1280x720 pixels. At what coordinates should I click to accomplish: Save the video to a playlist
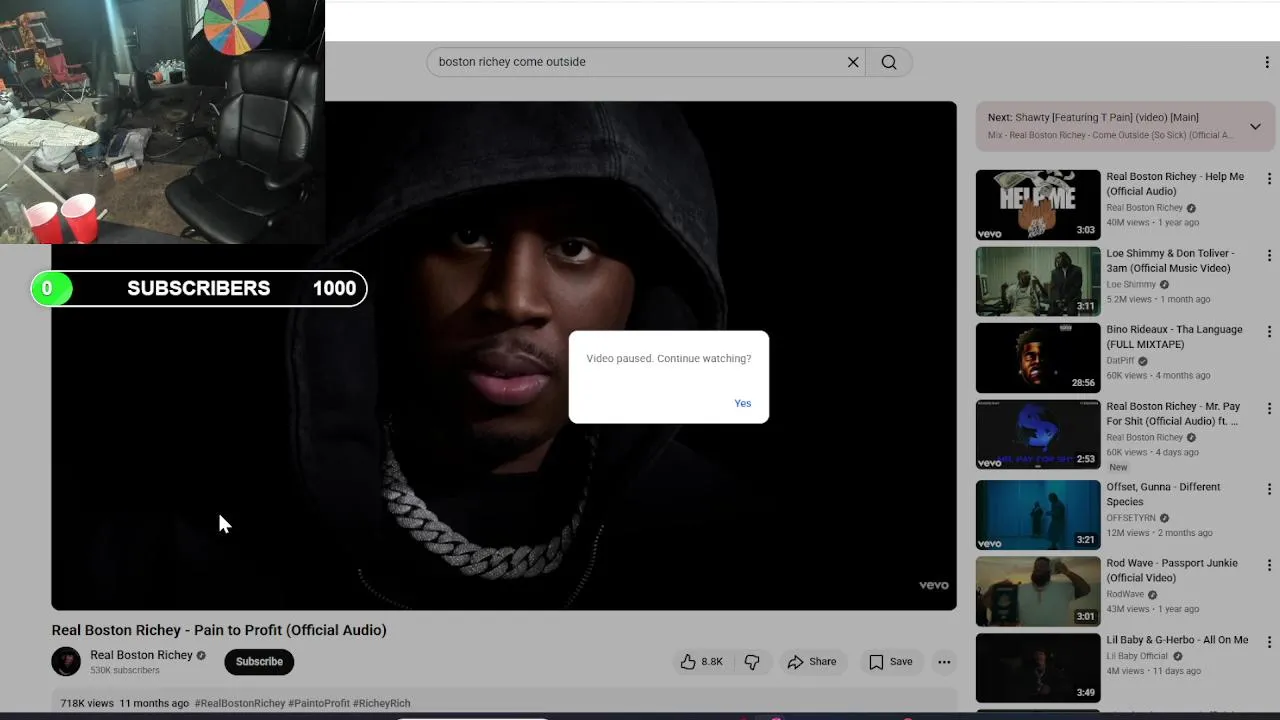[x=891, y=662]
